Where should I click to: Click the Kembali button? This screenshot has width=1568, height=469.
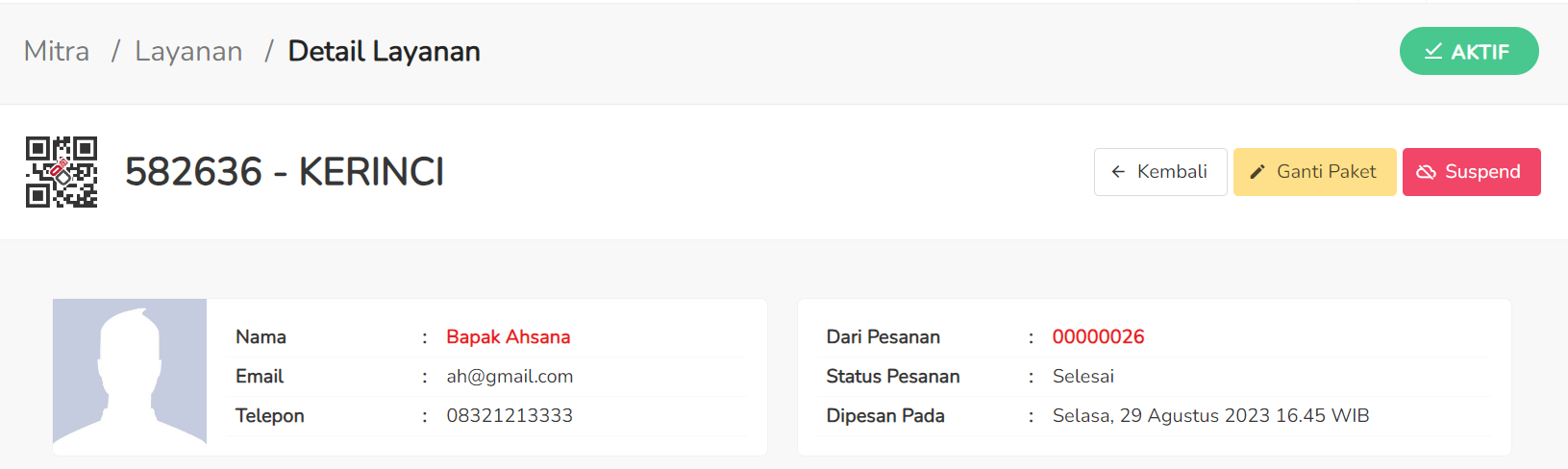(1160, 172)
